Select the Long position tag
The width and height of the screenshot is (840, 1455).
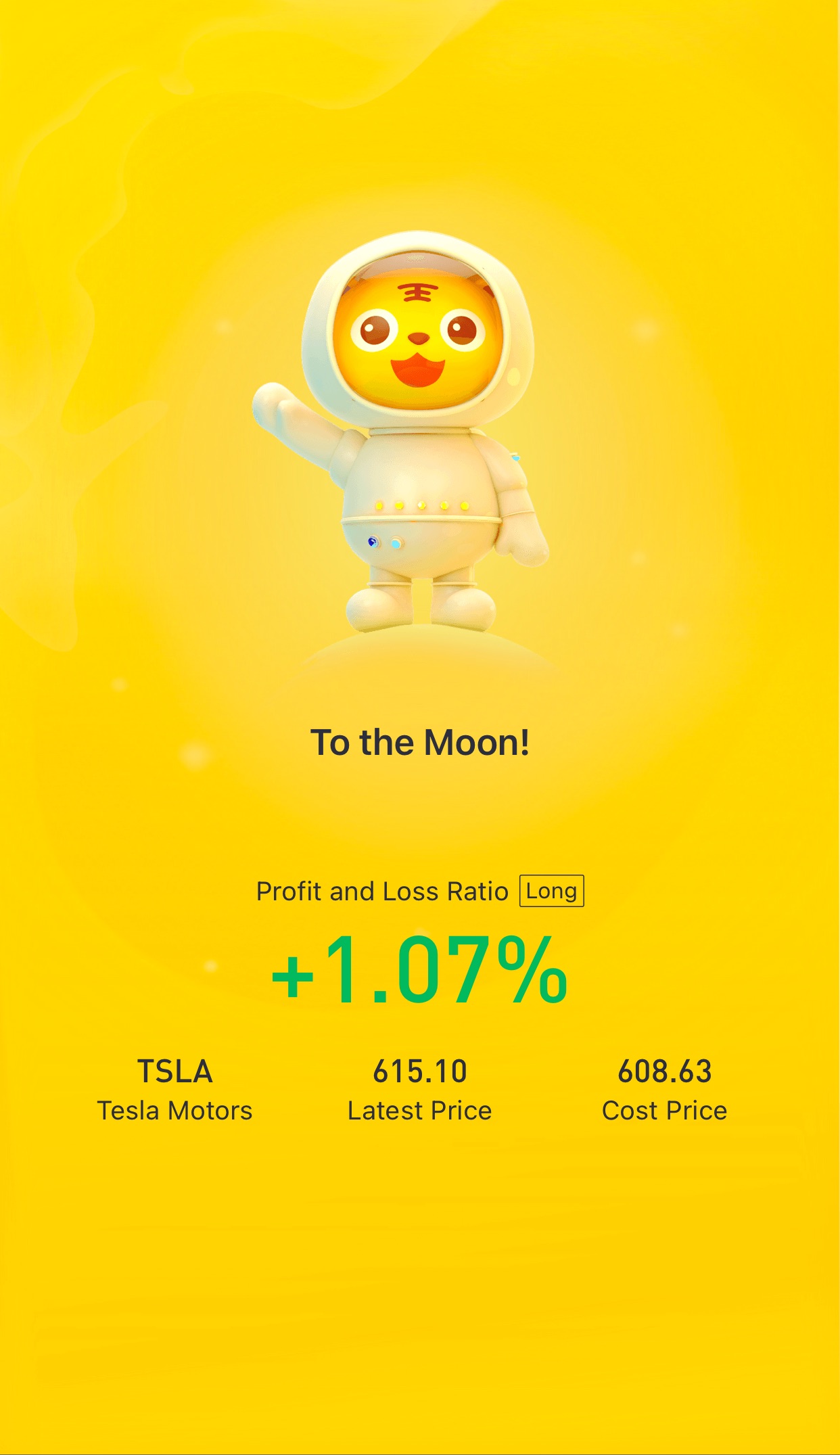tap(551, 891)
